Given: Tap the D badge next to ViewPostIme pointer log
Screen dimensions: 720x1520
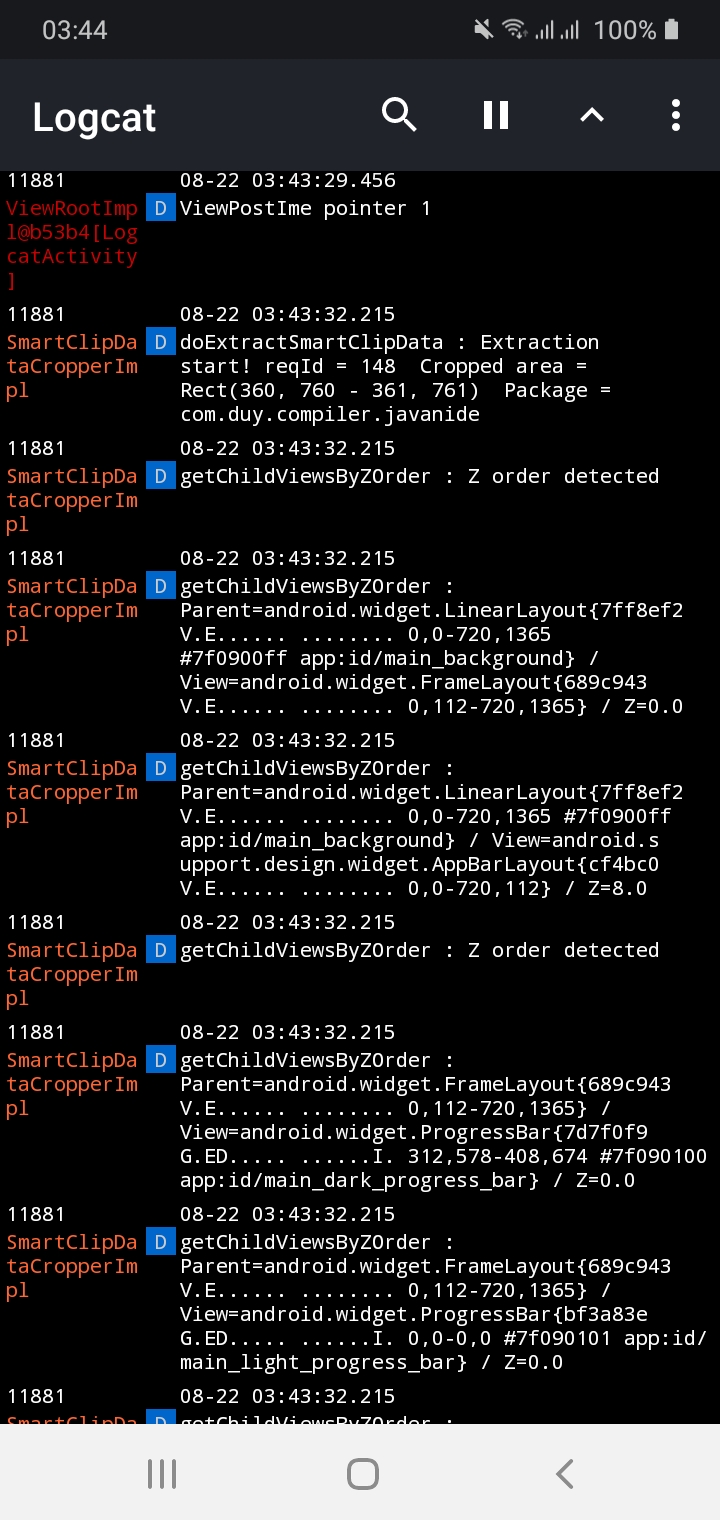Looking at the screenshot, I should [160, 208].
